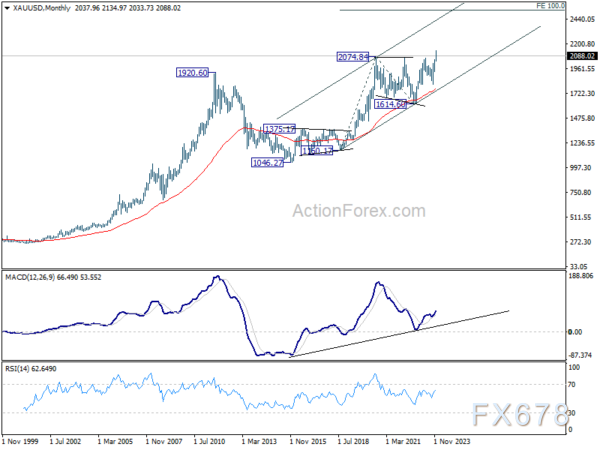Select the 1920.60 price label
This screenshot has width=600, height=450.
(x=192, y=72)
